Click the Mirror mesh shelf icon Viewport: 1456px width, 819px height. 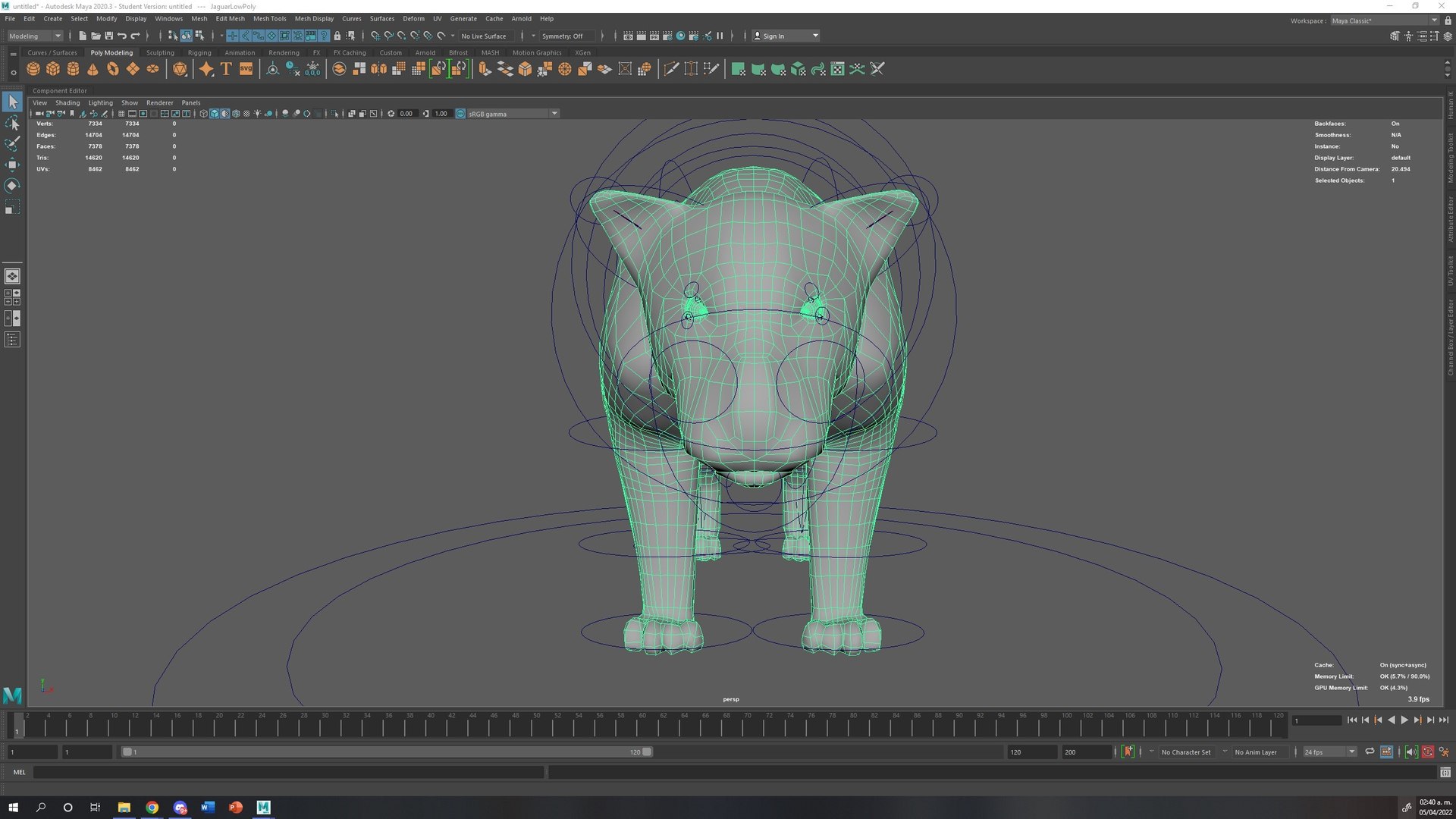click(379, 69)
